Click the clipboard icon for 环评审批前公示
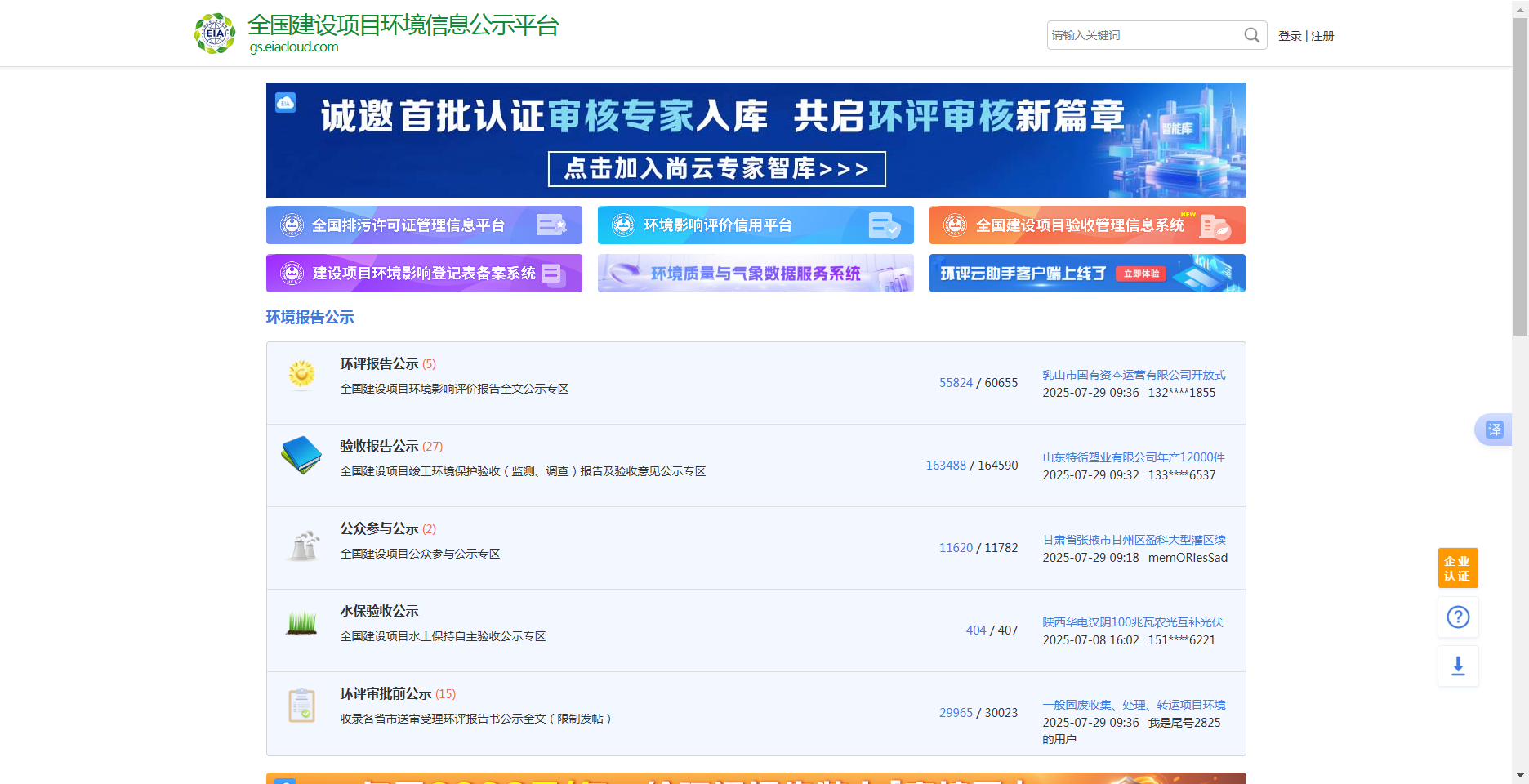This screenshot has height=784, width=1529. tap(302, 706)
